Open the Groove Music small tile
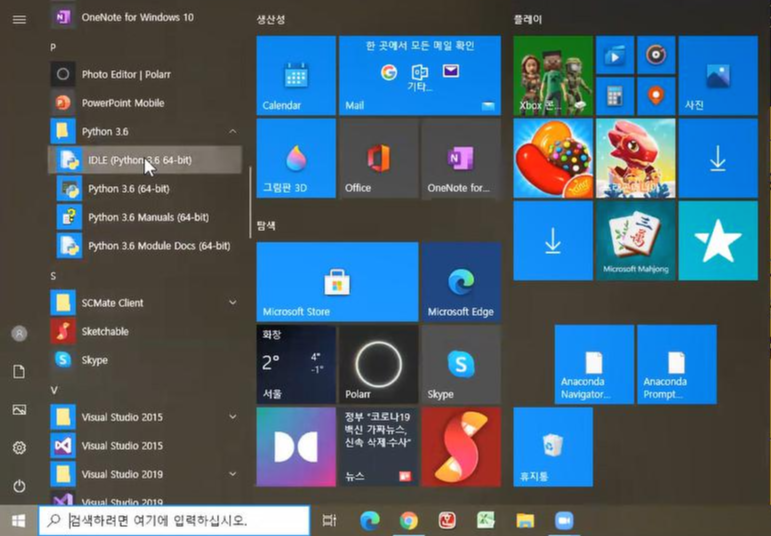Screen dimensions: 771x536 click(656, 55)
